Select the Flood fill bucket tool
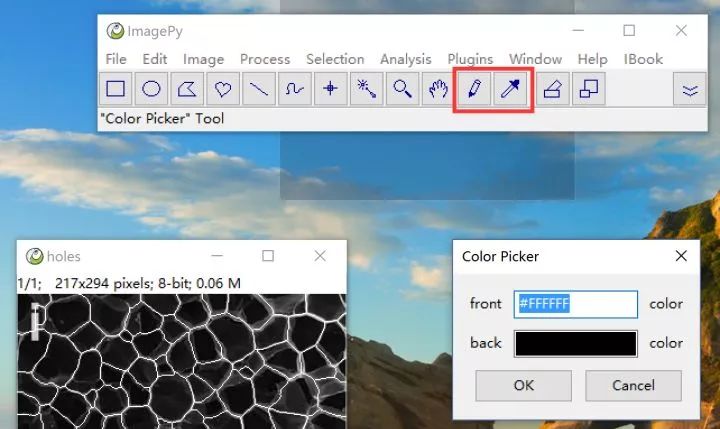Viewport: 720px width, 429px height. coord(553,89)
